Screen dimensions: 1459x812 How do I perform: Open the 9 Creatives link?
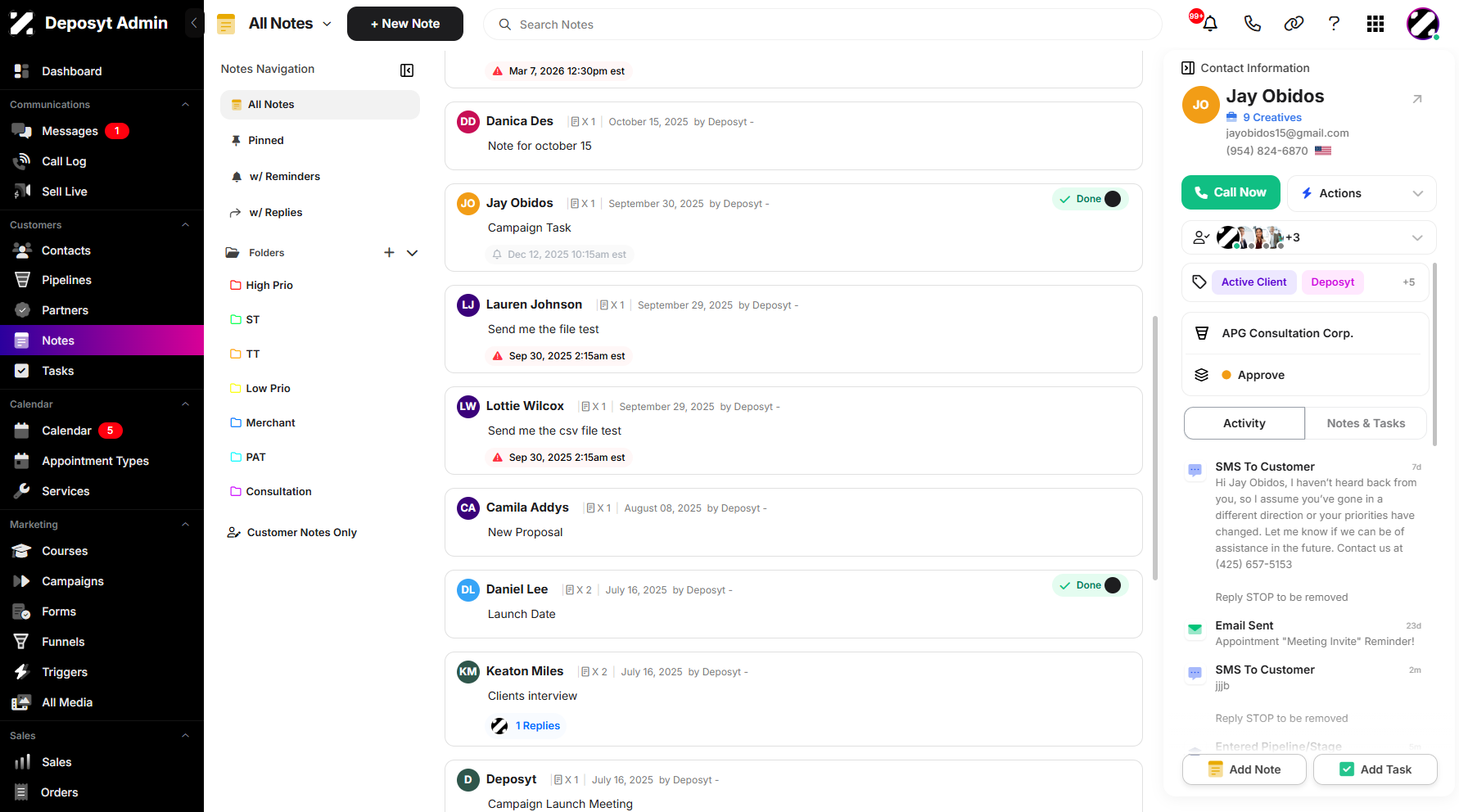coord(1272,117)
